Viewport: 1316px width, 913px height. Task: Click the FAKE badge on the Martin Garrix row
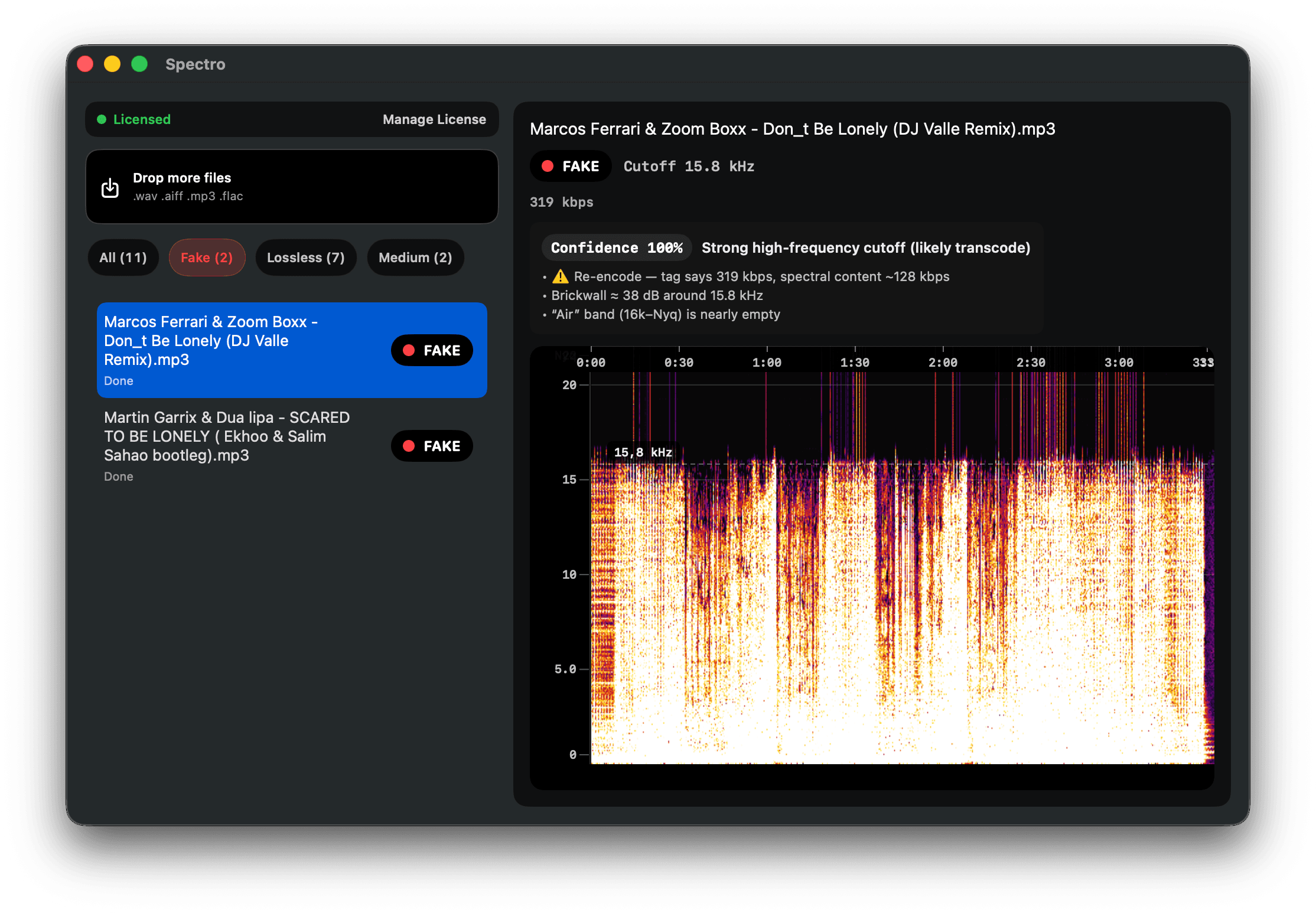(x=432, y=446)
